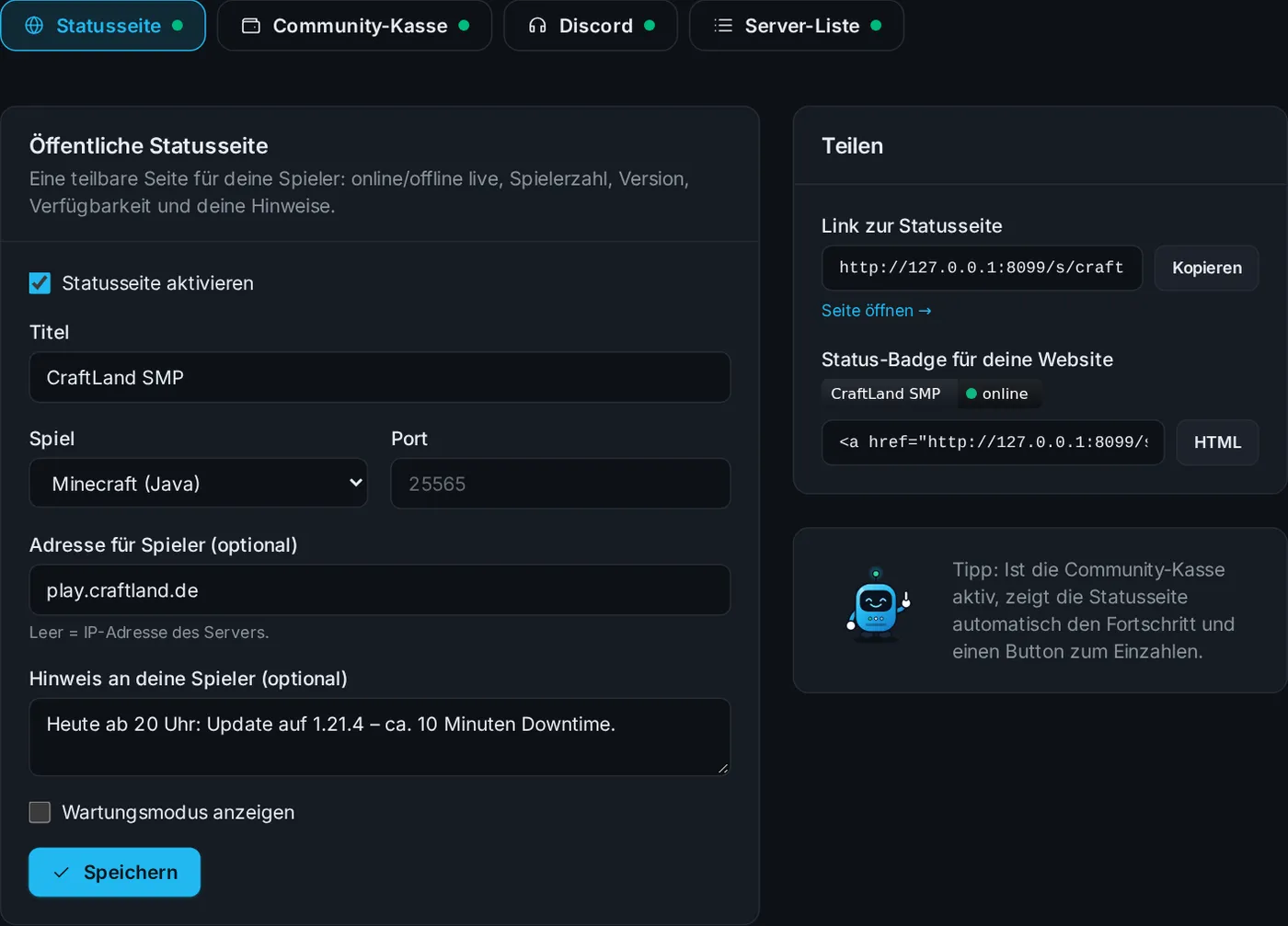Click the headphones icon on Discord tab
Image resolution: width=1288 pixels, height=926 pixels.
point(537,26)
